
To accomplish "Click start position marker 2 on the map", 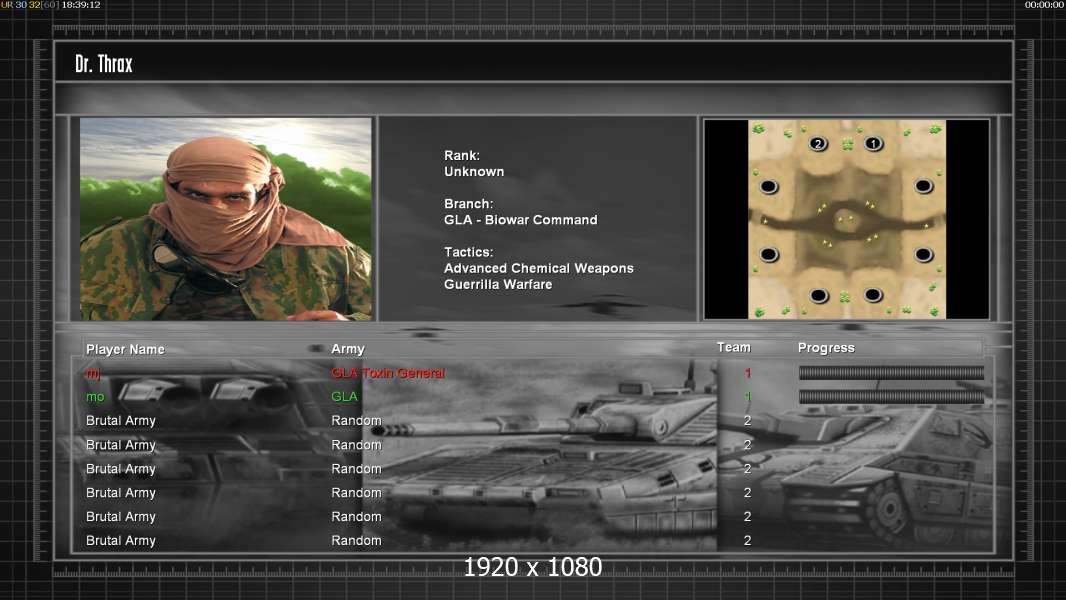I will coord(818,143).
